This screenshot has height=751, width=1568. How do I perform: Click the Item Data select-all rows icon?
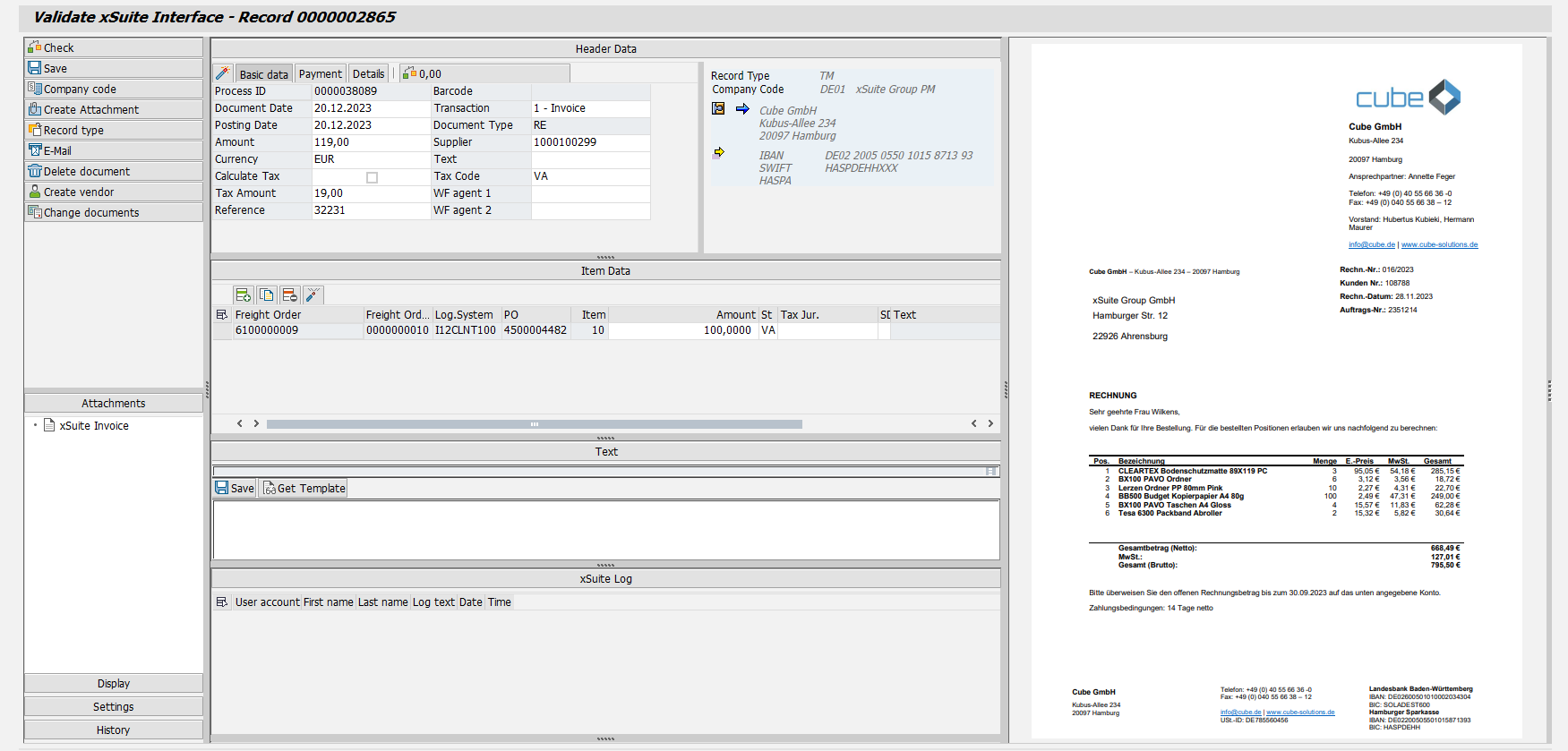(222, 315)
